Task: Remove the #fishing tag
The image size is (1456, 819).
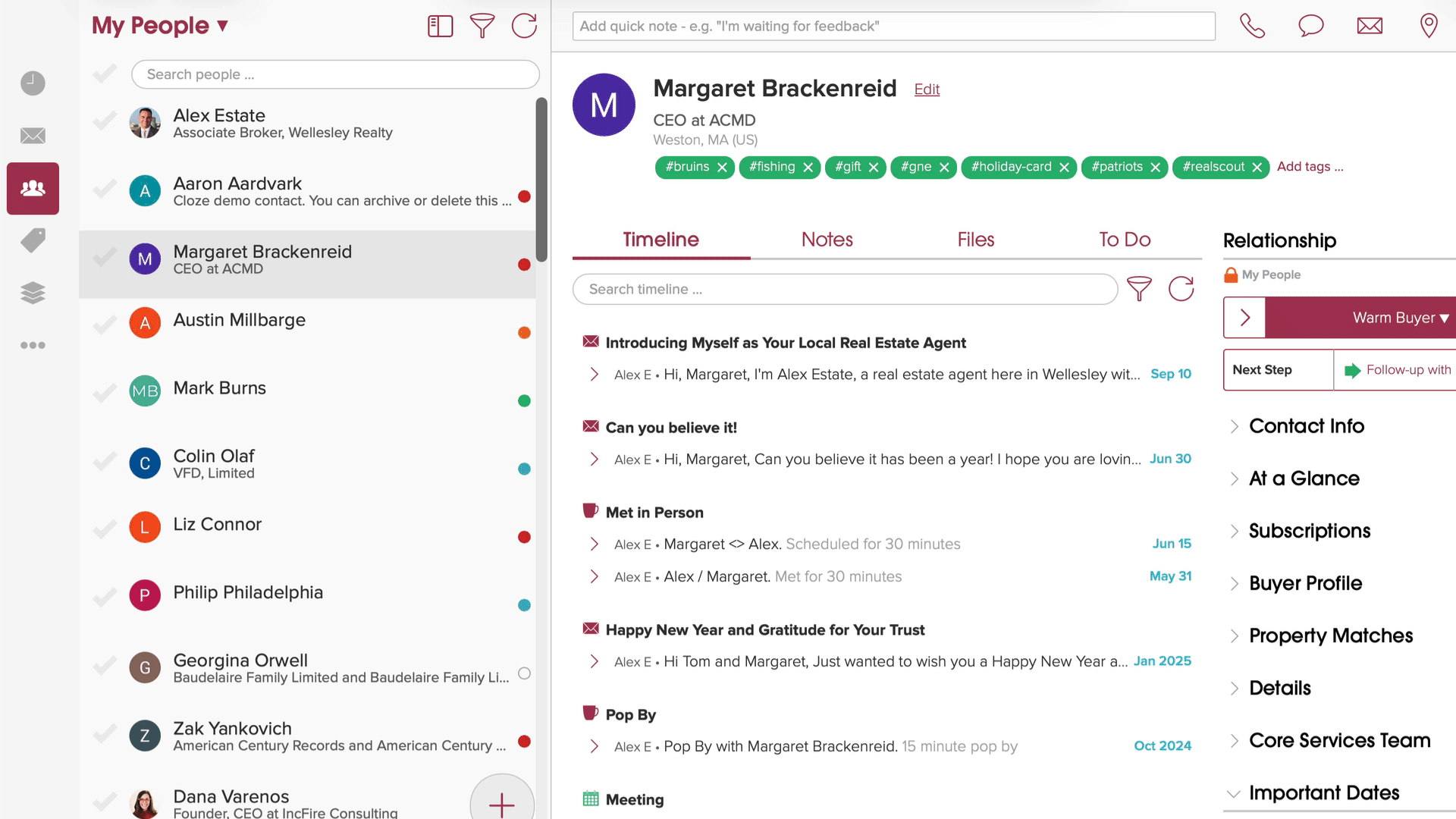Action: [x=808, y=168]
